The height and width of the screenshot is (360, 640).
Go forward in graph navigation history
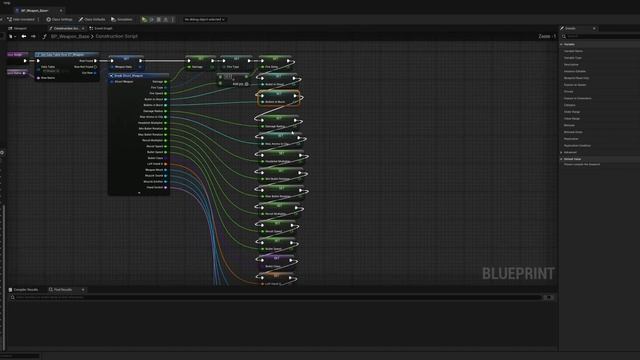point(33,36)
